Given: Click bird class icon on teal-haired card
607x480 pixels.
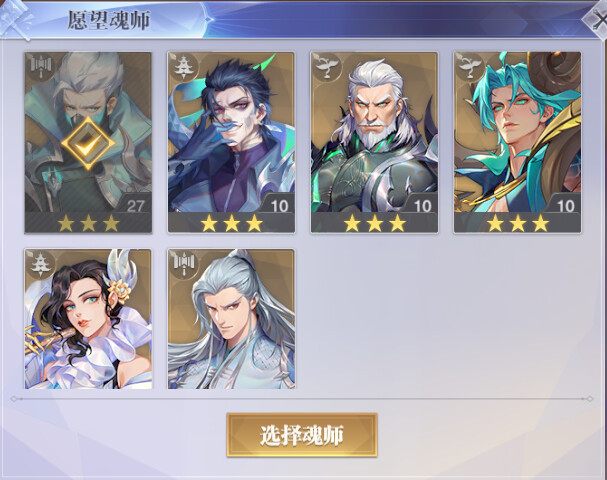Looking at the screenshot, I should (x=468, y=66).
